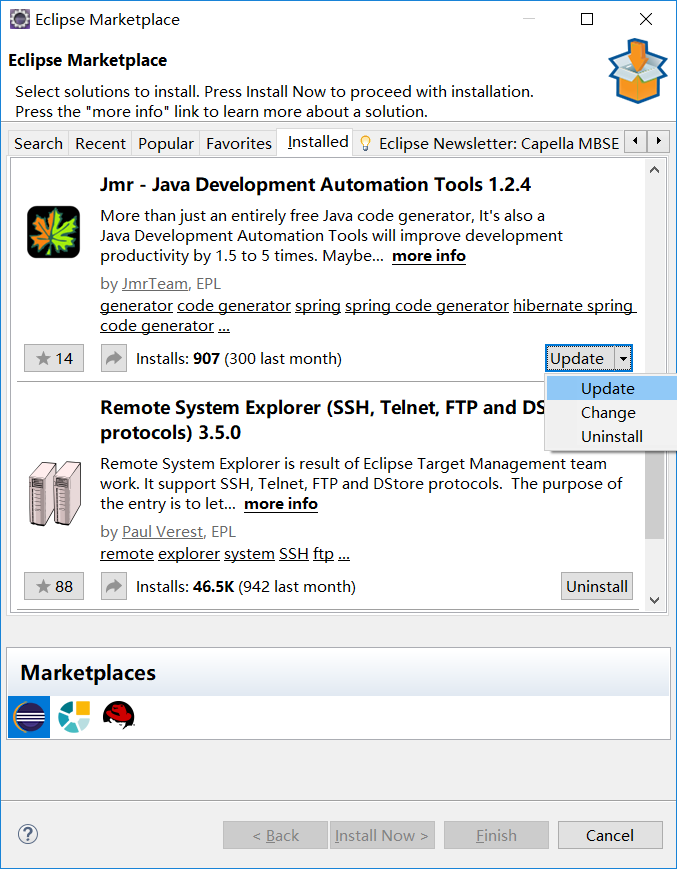Viewport: 677px width, 869px height.
Task: Maximize the Eclipse Marketplace window
Action: 587,19
